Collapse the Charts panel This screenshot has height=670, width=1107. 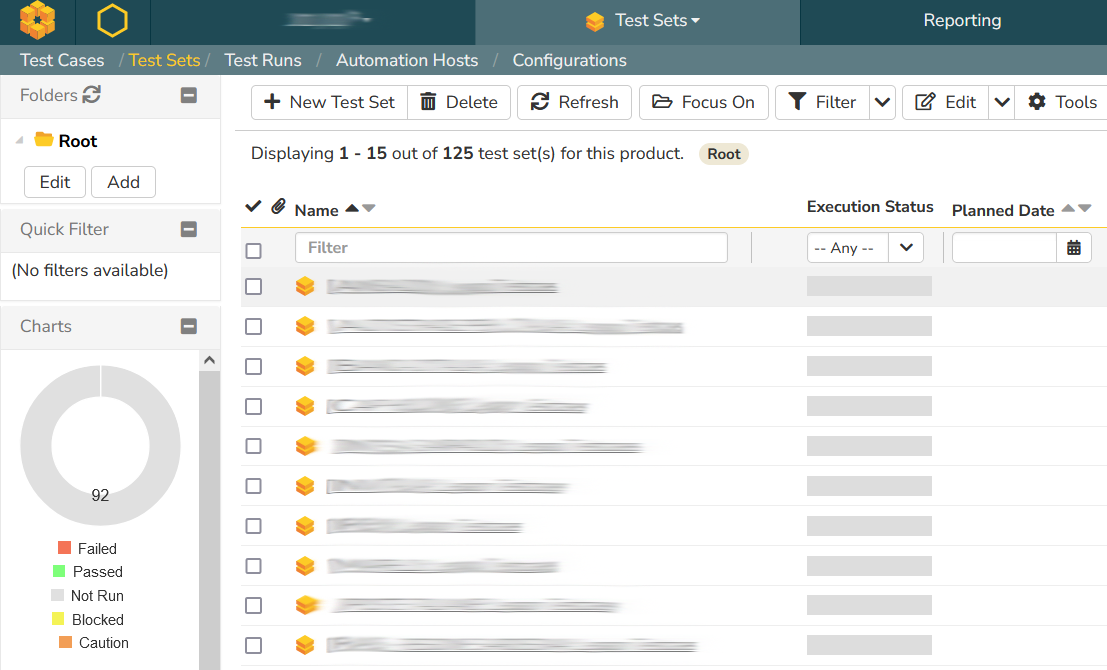(x=189, y=326)
